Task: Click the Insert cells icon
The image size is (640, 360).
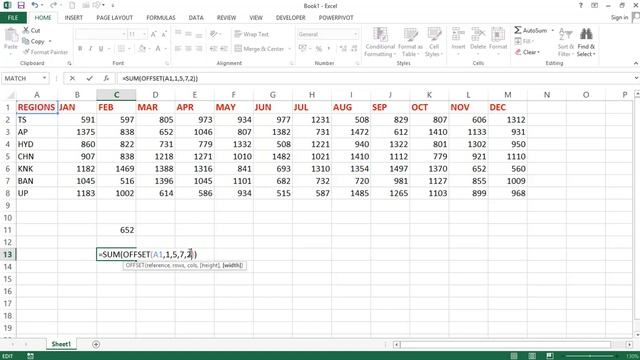Action: coord(458,34)
